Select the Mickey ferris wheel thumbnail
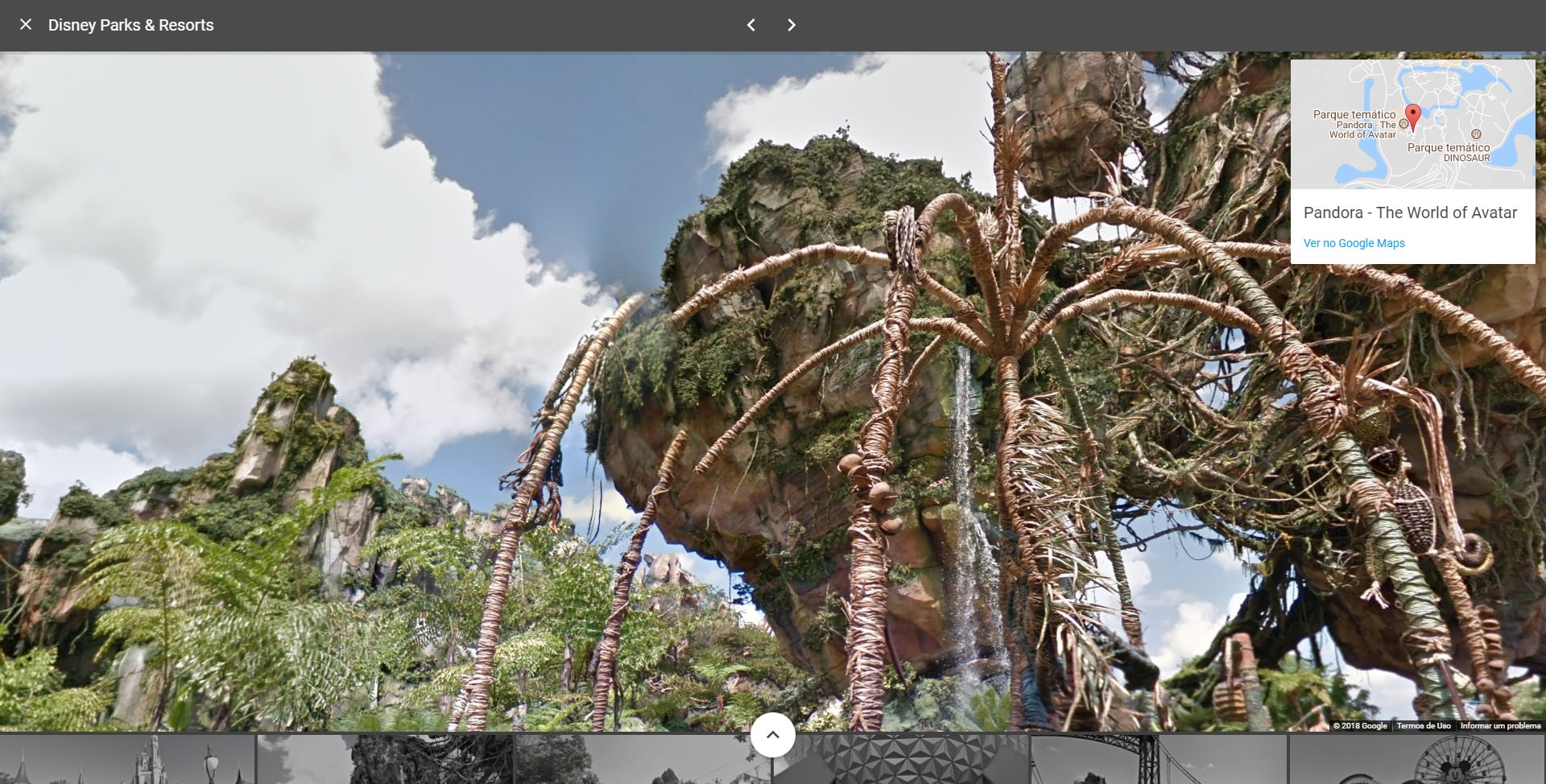This screenshot has height=784, width=1546. click(x=1417, y=759)
